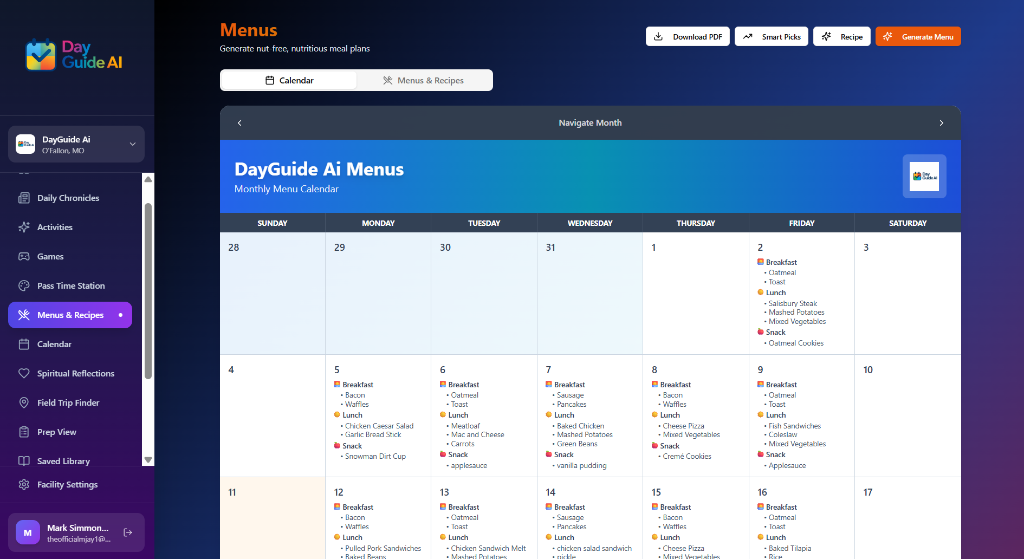1024x559 pixels.
Task: Click the Spiritual Reflections heart icon
Action: point(24,374)
